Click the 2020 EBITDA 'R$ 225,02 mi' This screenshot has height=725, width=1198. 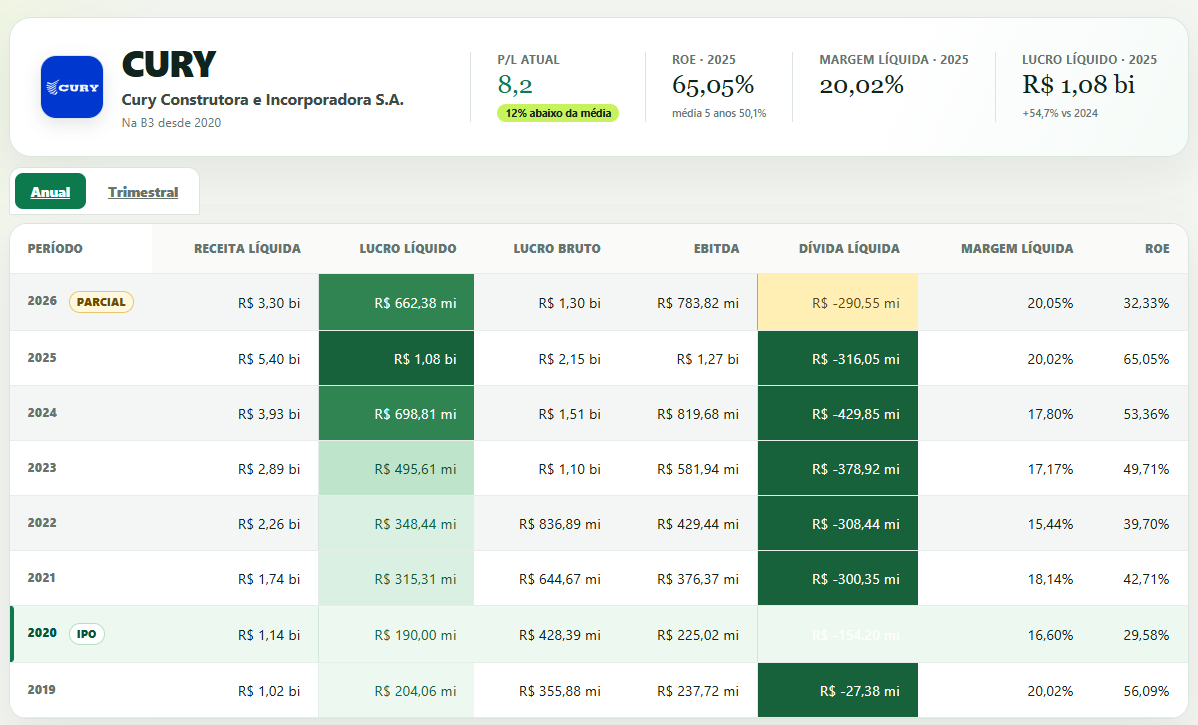coord(698,635)
